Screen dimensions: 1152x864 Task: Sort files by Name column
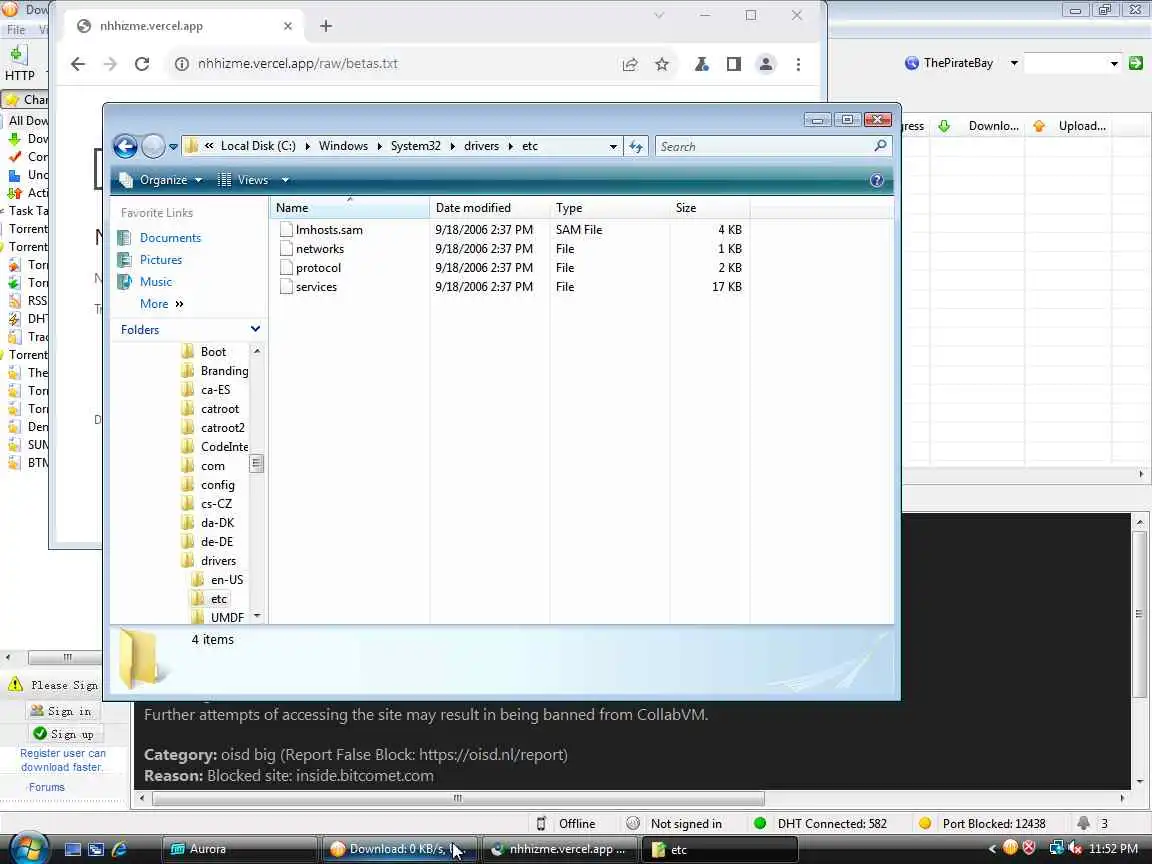[x=350, y=208]
